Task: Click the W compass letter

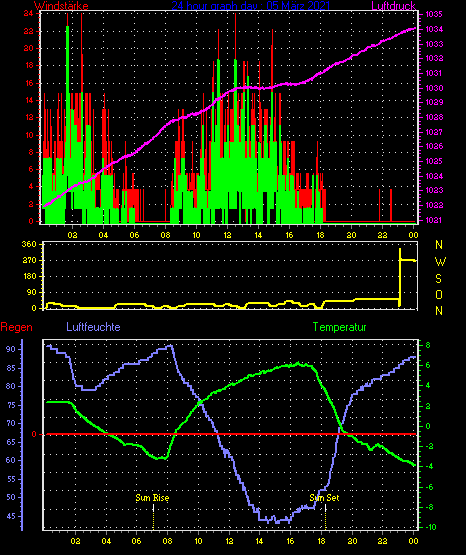Action: [440, 262]
